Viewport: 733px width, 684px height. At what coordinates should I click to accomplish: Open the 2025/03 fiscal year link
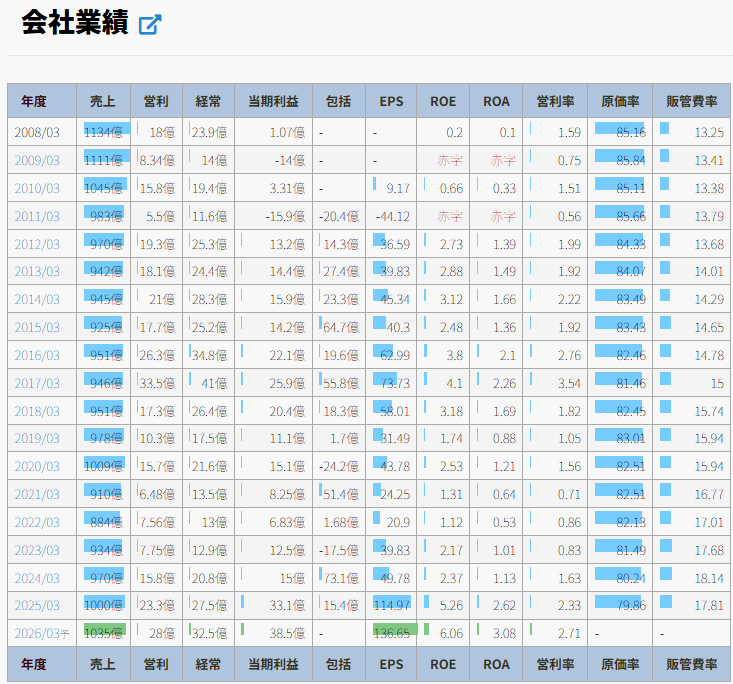click(x=36, y=606)
